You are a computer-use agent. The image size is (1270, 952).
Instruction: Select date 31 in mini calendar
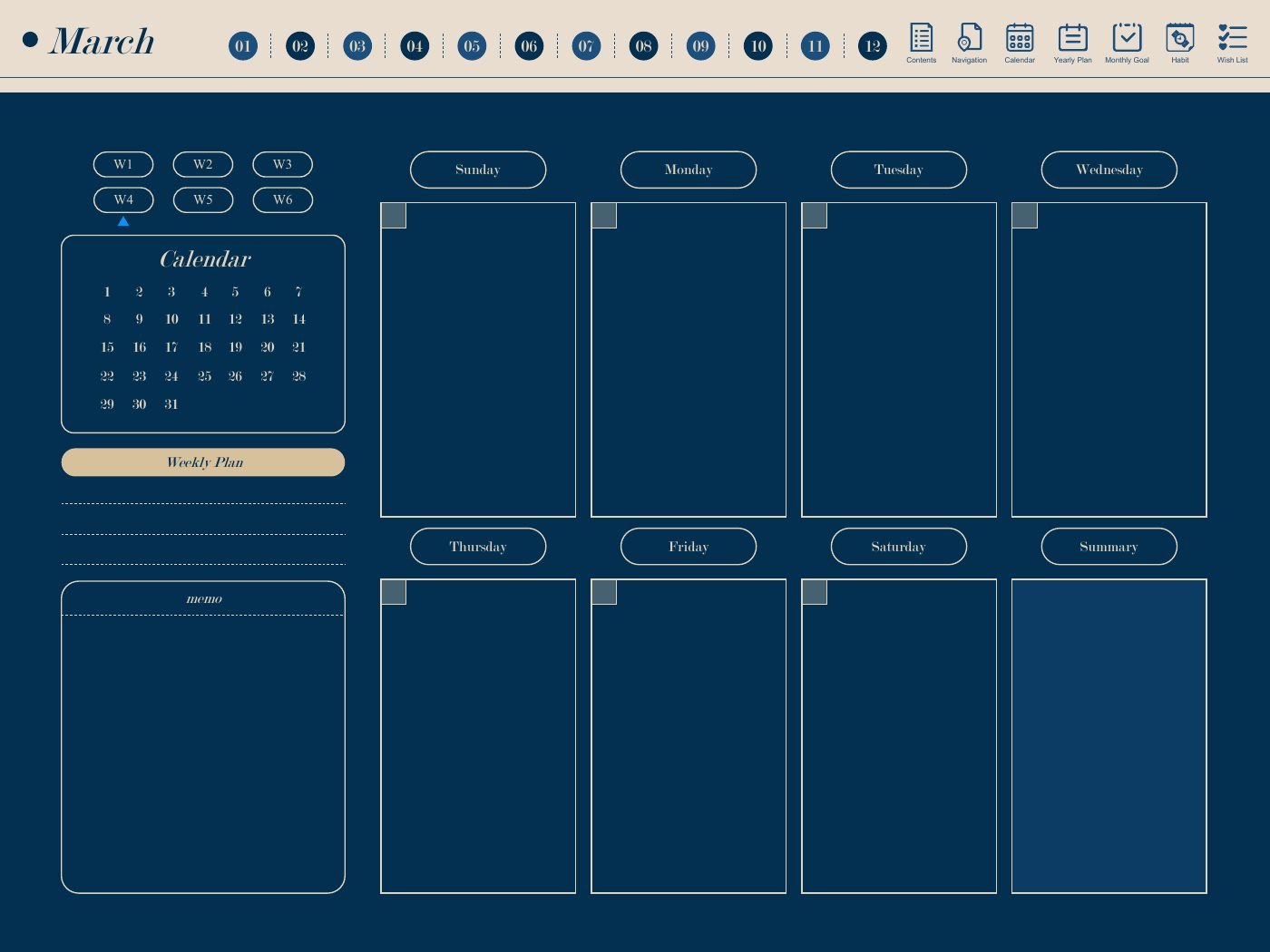(171, 404)
